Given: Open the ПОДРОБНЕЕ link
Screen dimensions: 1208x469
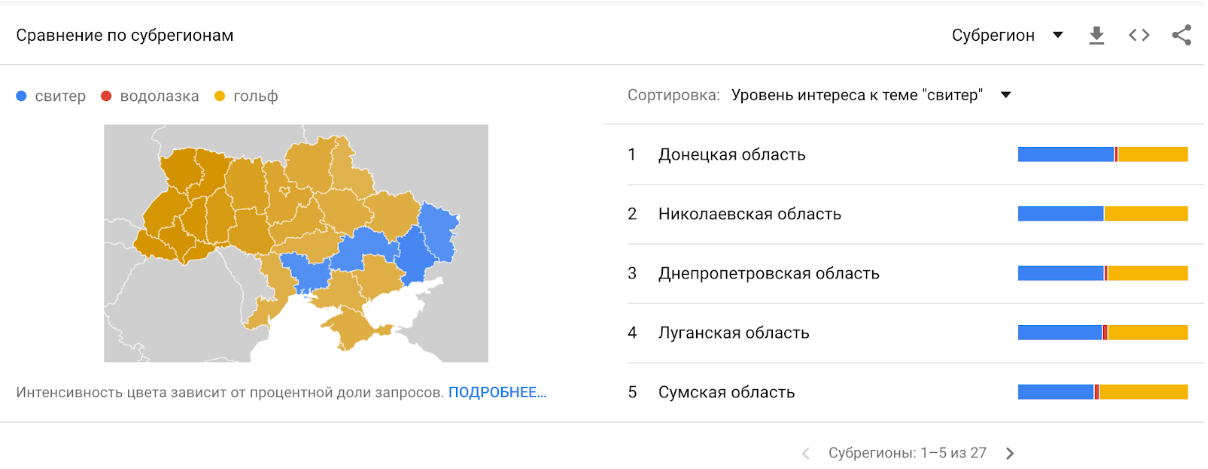Looking at the screenshot, I should click(x=497, y=392).
